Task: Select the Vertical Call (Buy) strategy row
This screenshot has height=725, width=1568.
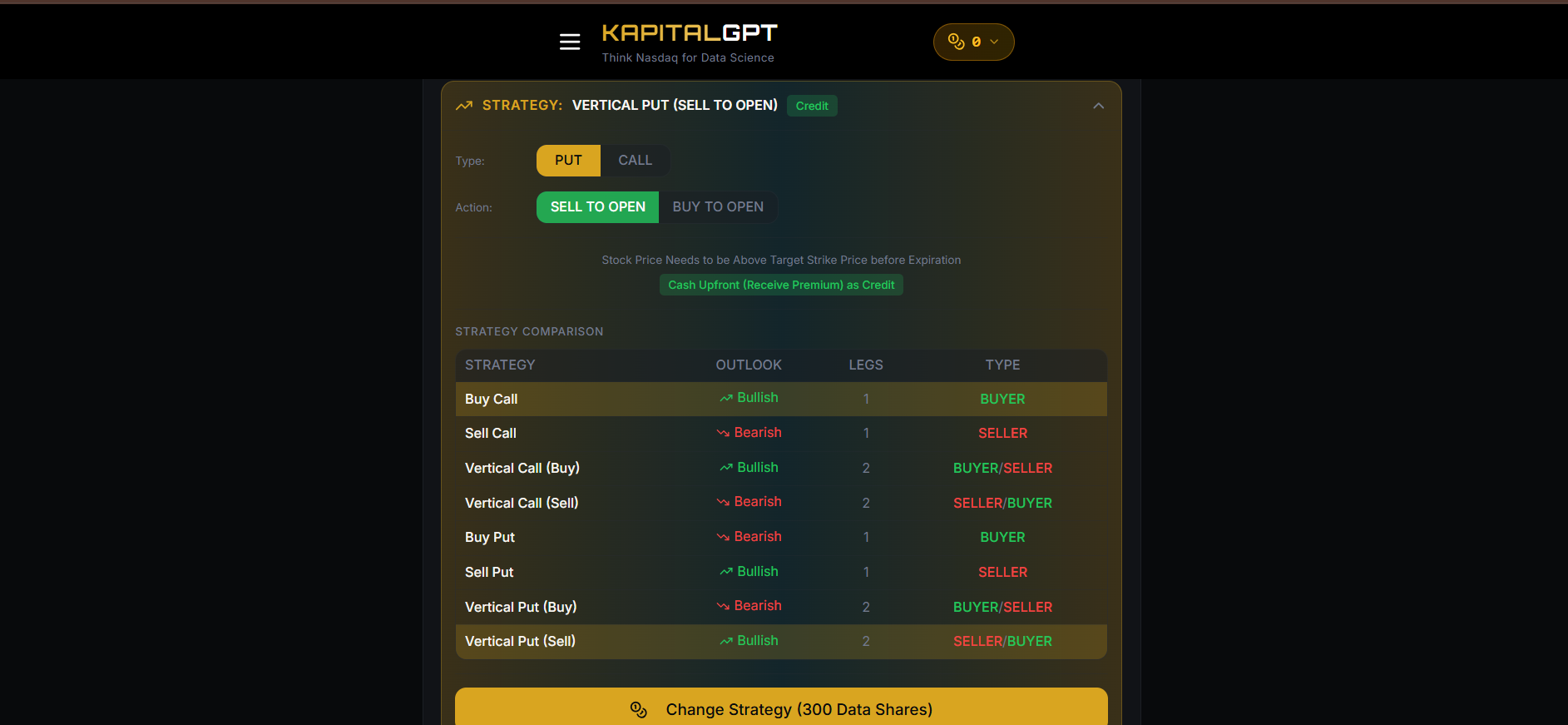Action: 781,468
